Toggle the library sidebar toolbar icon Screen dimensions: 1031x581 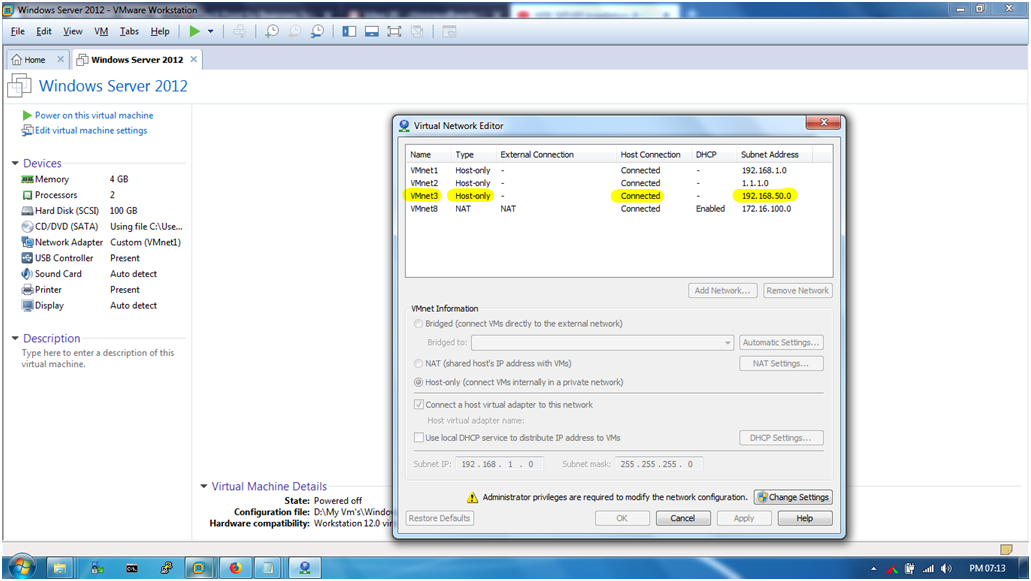pos(349,31)
